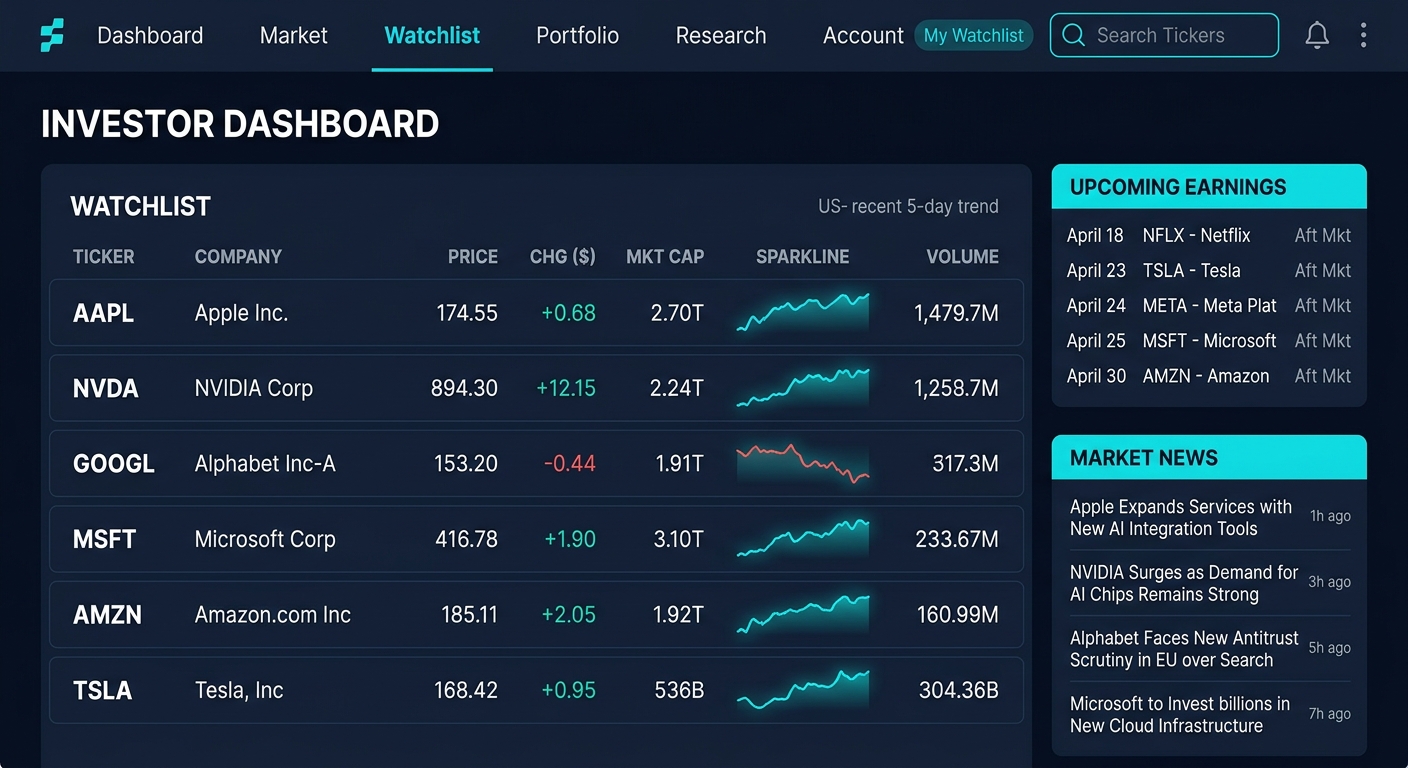The width and height of the screenshot is (1408, 768).
Task: Open the Portfolio tab
Action: (x=577, y=36)
